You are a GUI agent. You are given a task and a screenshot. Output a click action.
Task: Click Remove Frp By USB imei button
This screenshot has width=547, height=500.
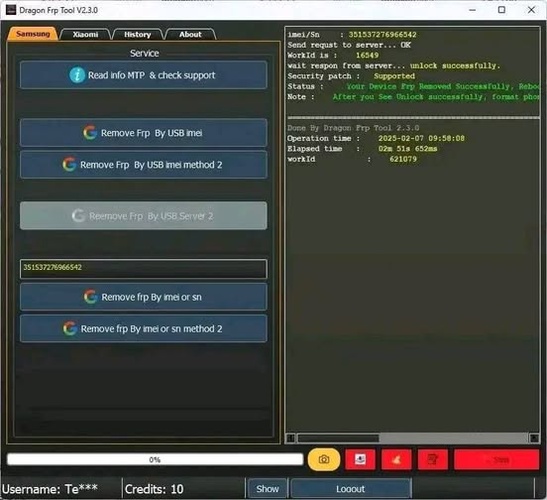point(143,133)
